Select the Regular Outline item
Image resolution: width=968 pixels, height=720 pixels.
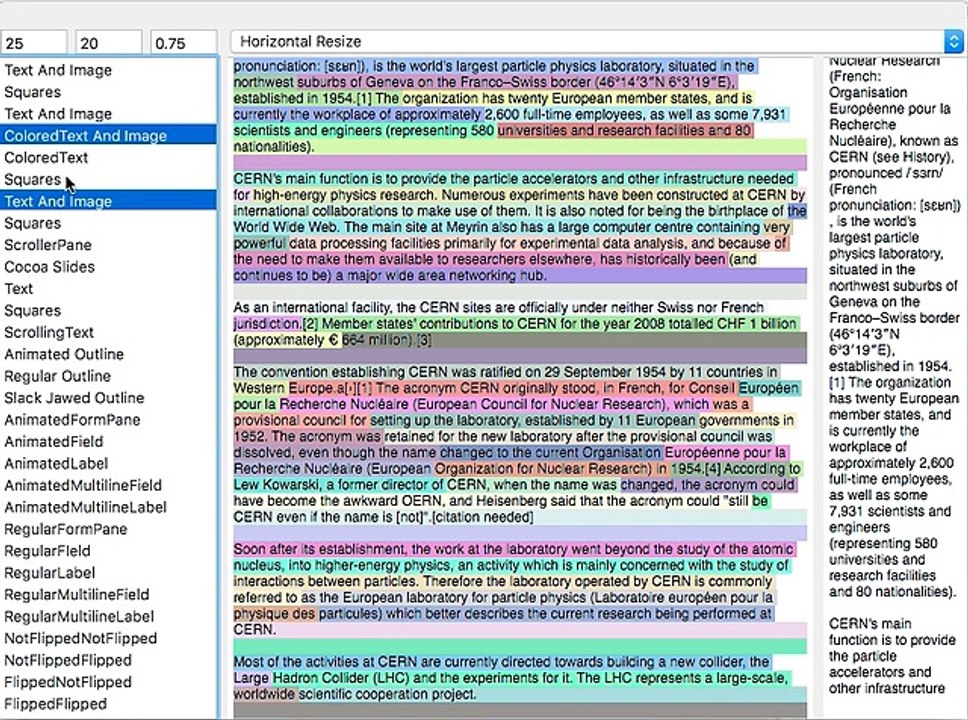click(x=109, y=376)
